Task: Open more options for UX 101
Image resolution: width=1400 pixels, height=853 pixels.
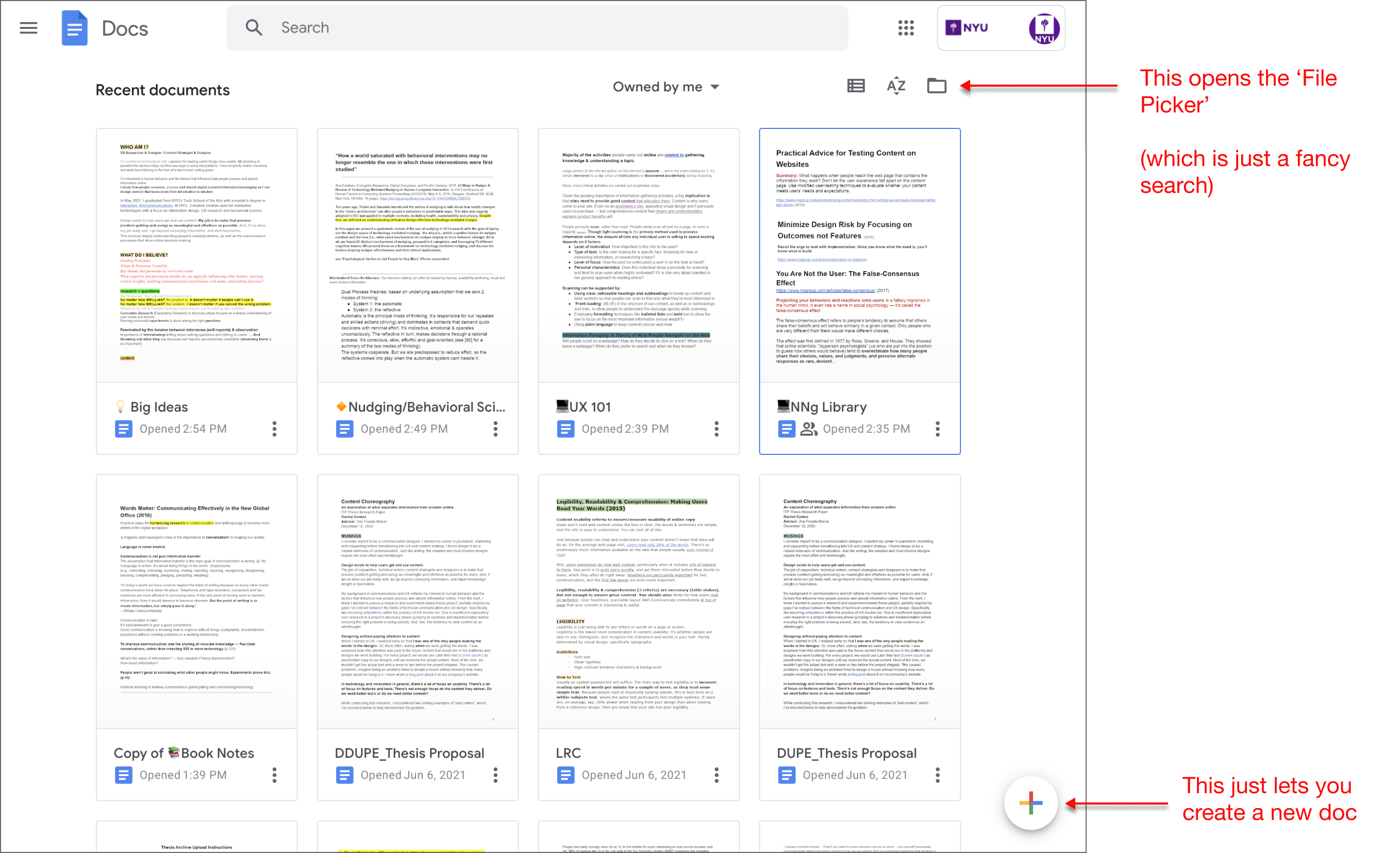Action: 716,429
